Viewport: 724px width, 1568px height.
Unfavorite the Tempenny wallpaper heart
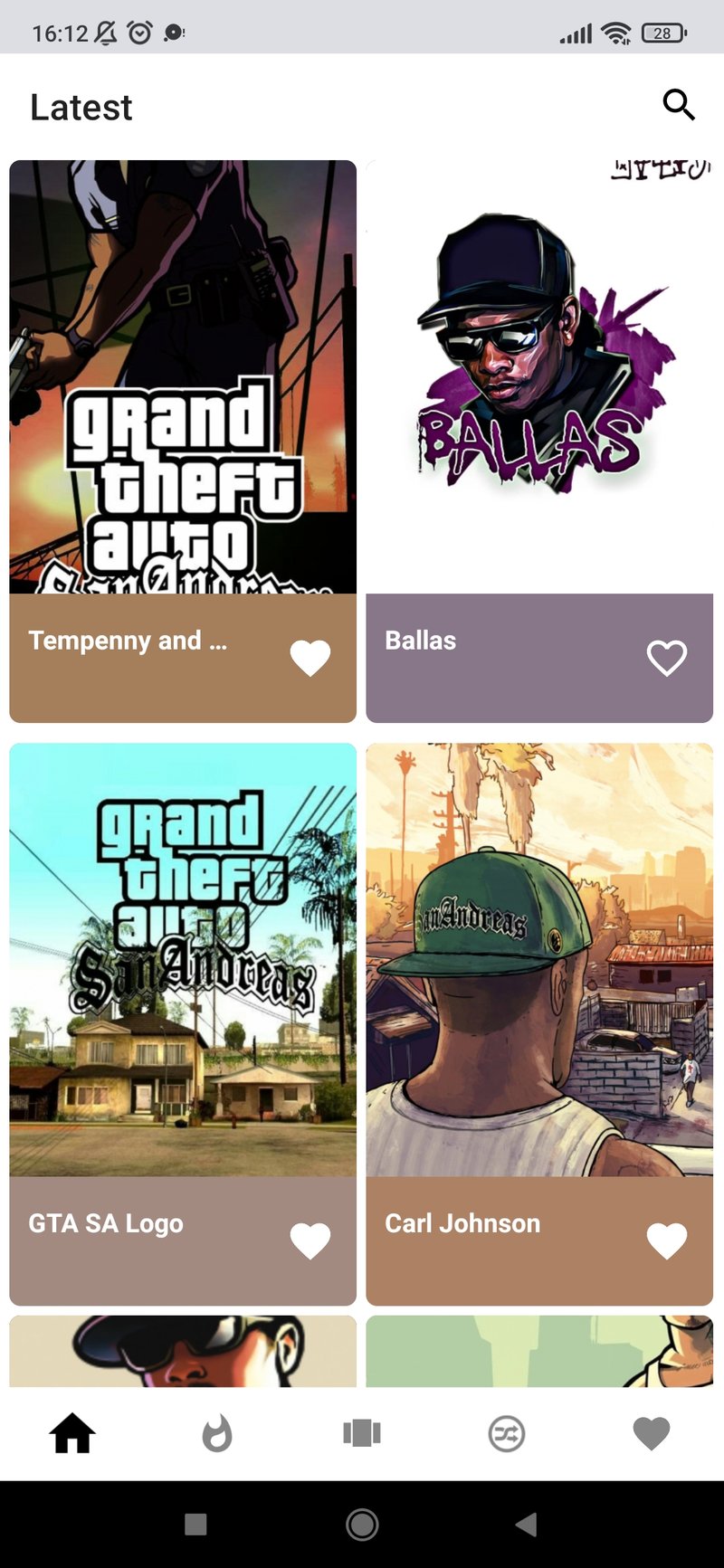point(310,658)
